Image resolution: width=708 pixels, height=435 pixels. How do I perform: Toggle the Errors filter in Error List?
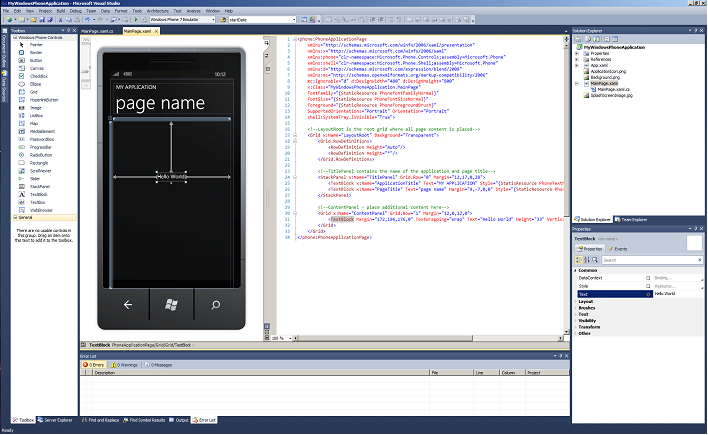pyautogui.click(x=93, y=365)
